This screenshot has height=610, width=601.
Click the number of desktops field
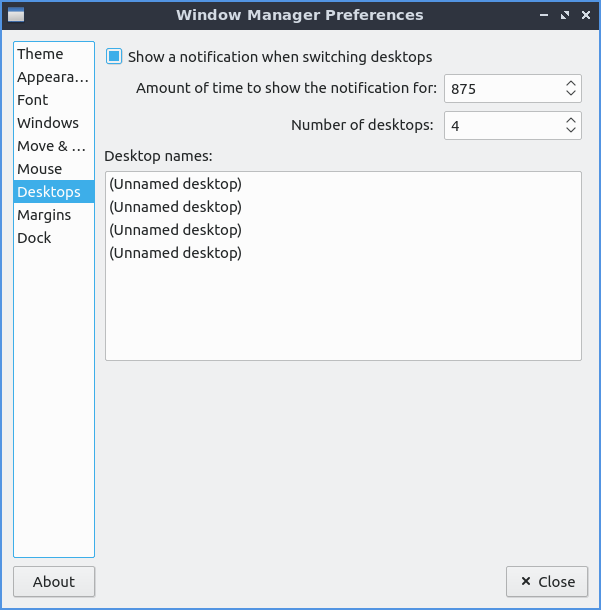click(500, 126)
